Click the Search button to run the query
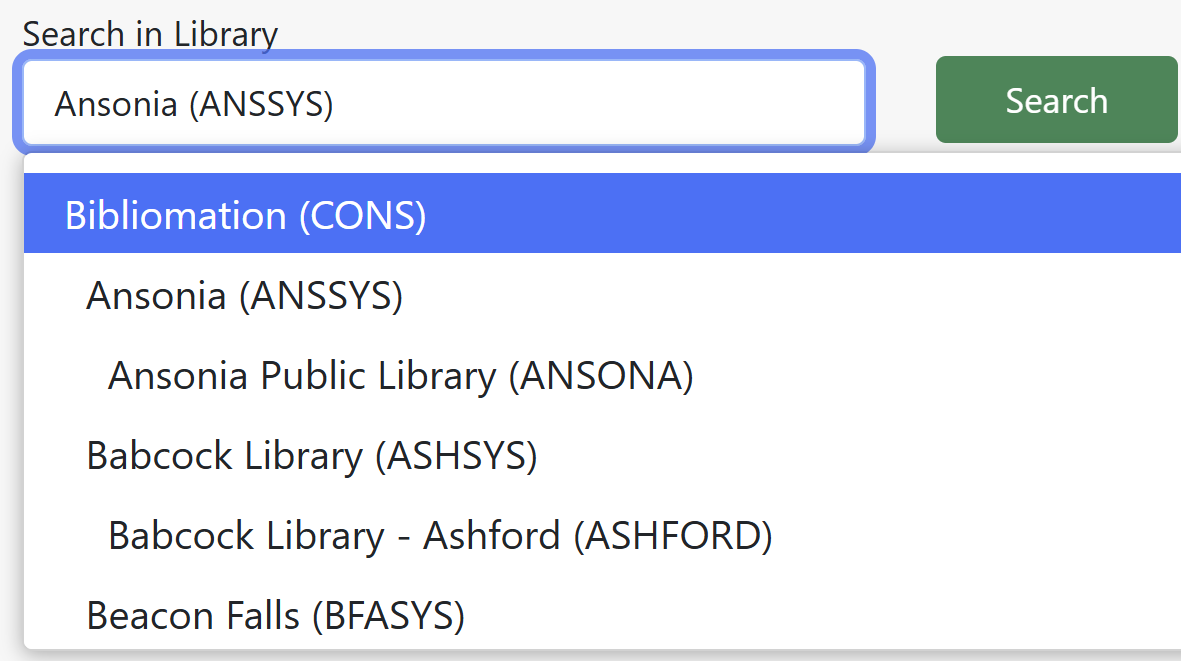 coord(1056,99)
